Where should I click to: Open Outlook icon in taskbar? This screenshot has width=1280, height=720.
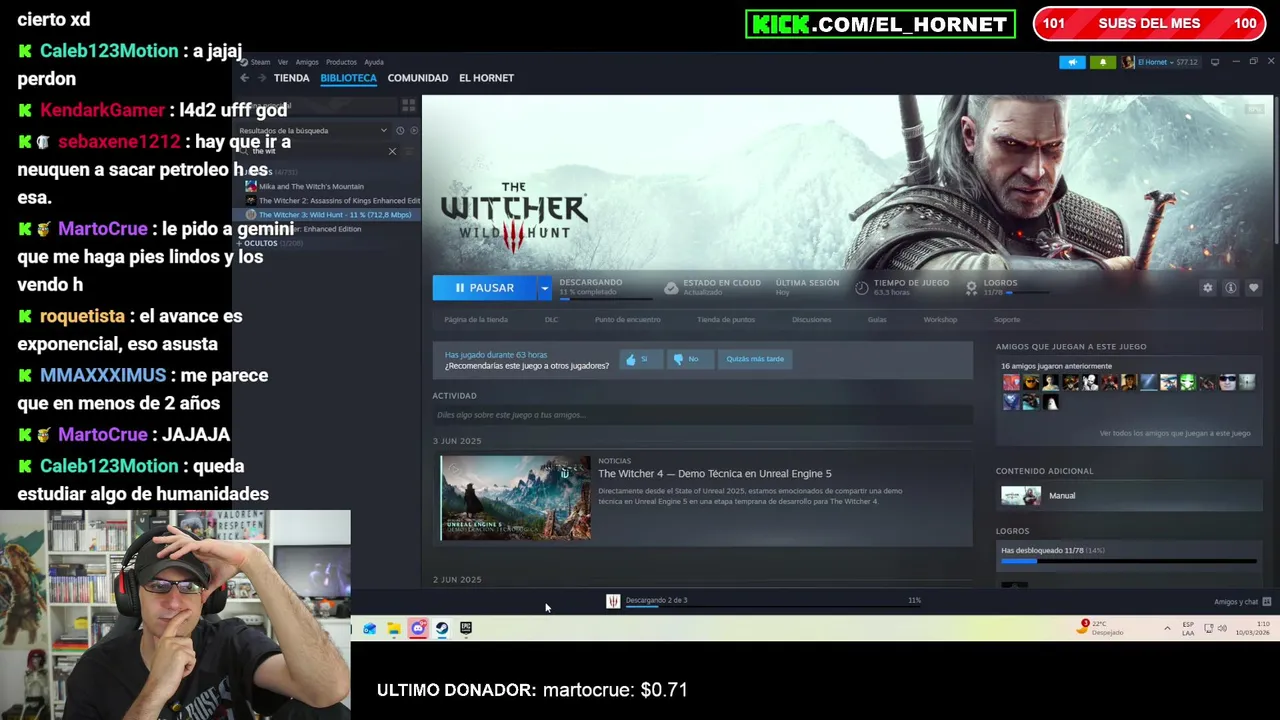point(370,629)
